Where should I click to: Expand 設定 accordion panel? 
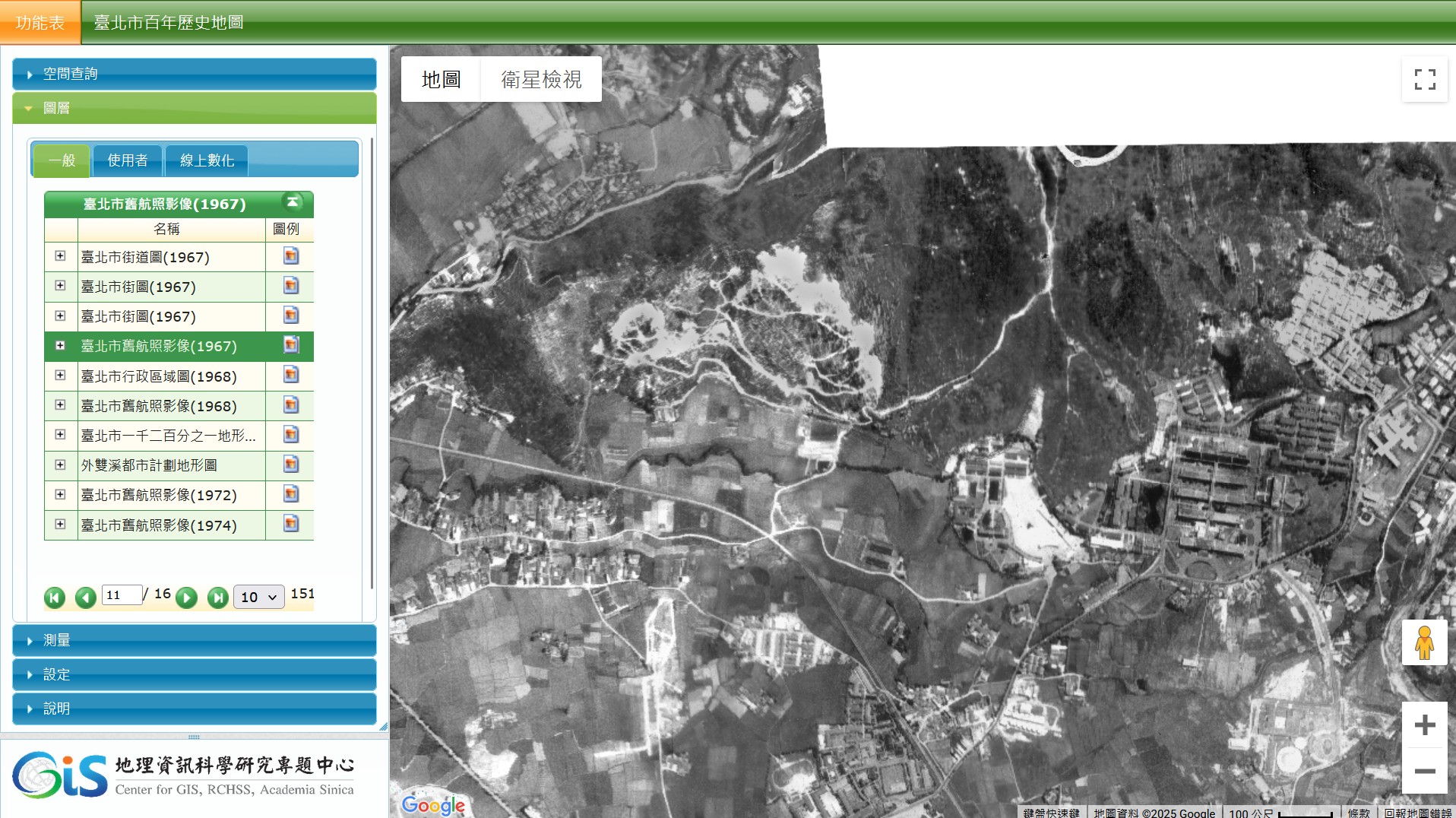click(x=195, y=674)
